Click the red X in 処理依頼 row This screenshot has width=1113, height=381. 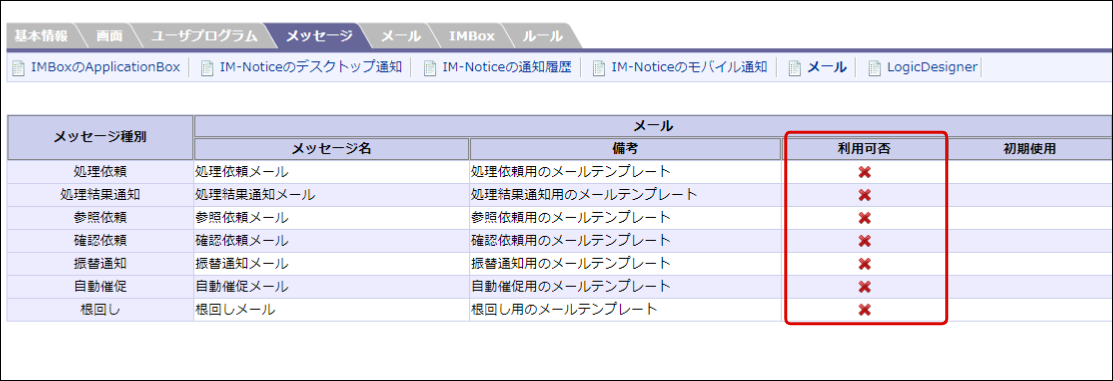(x=865, y=172)
